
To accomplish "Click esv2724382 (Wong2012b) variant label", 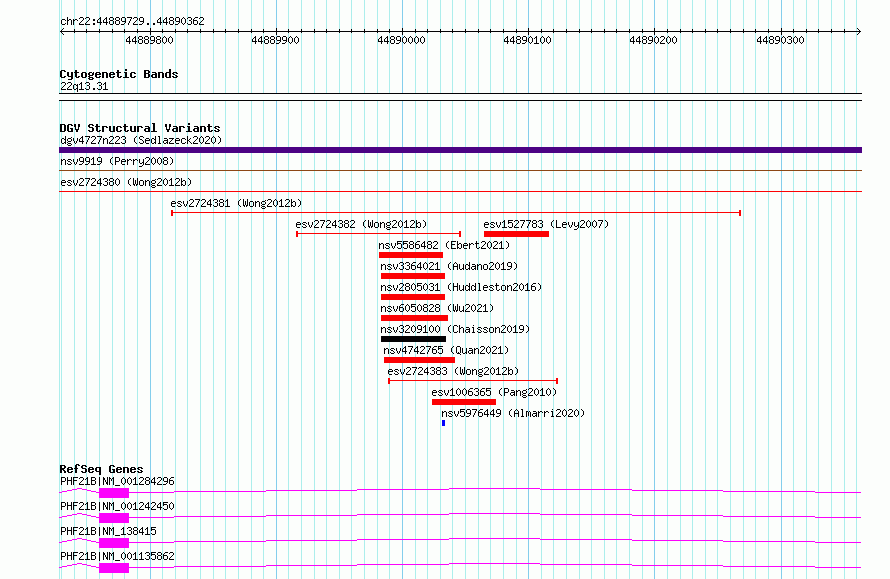I will click(361, 224).
